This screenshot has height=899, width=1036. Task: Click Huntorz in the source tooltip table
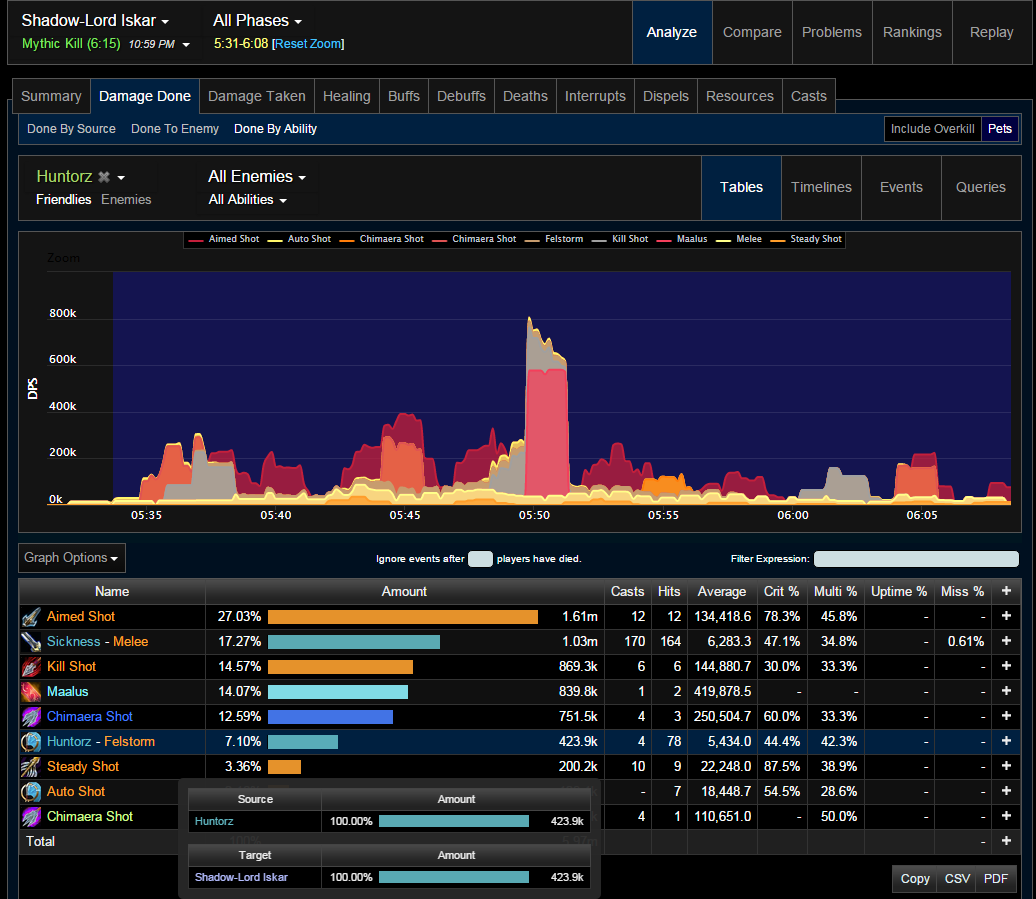pyautogui.click(x=214, y=821)
